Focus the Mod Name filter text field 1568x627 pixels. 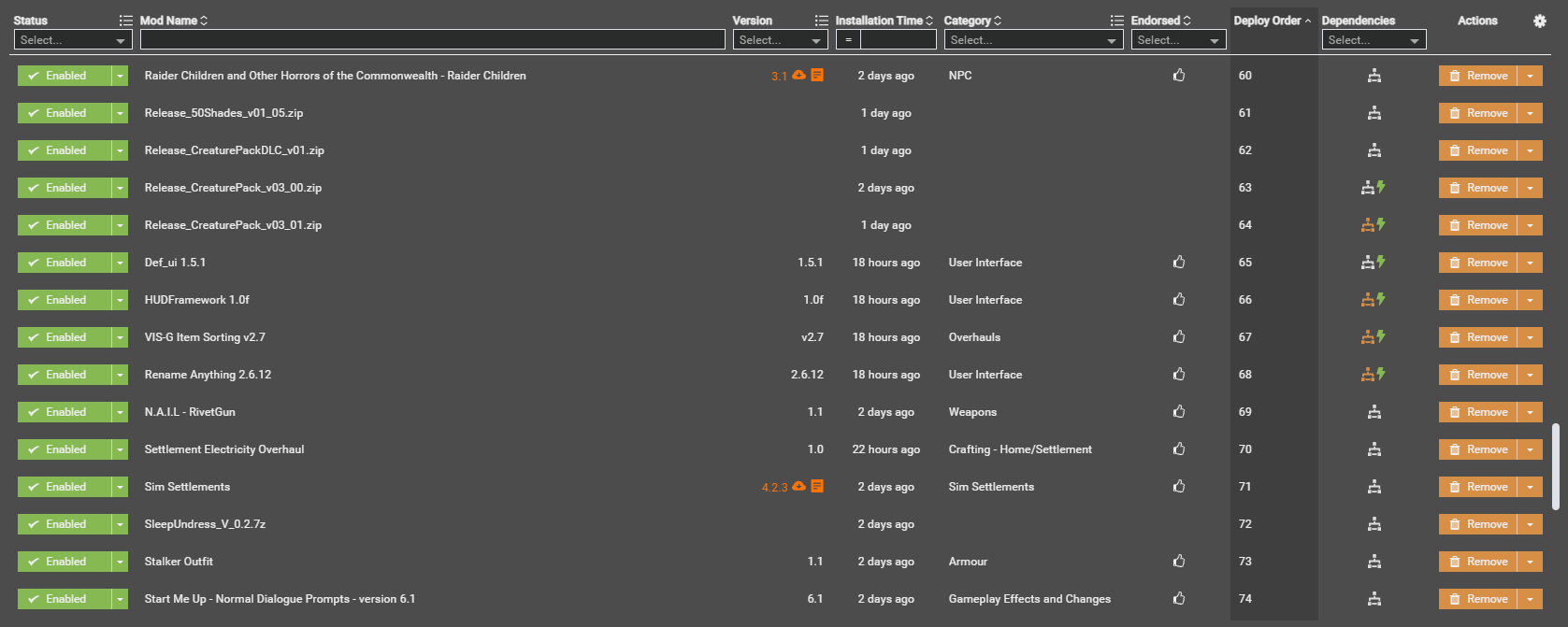tap(432, 40)
